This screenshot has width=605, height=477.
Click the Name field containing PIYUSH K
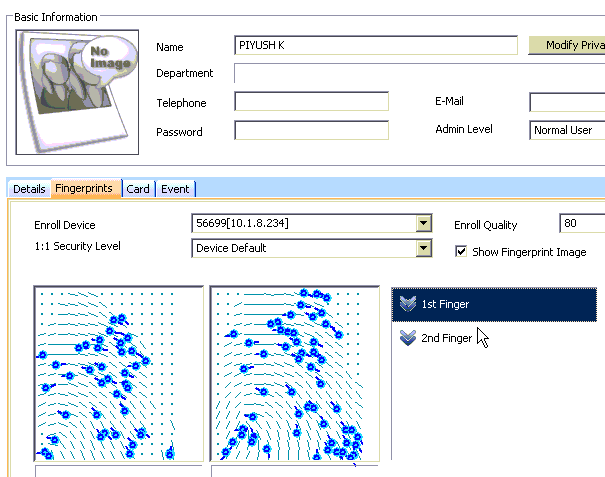tap(376, 46)
